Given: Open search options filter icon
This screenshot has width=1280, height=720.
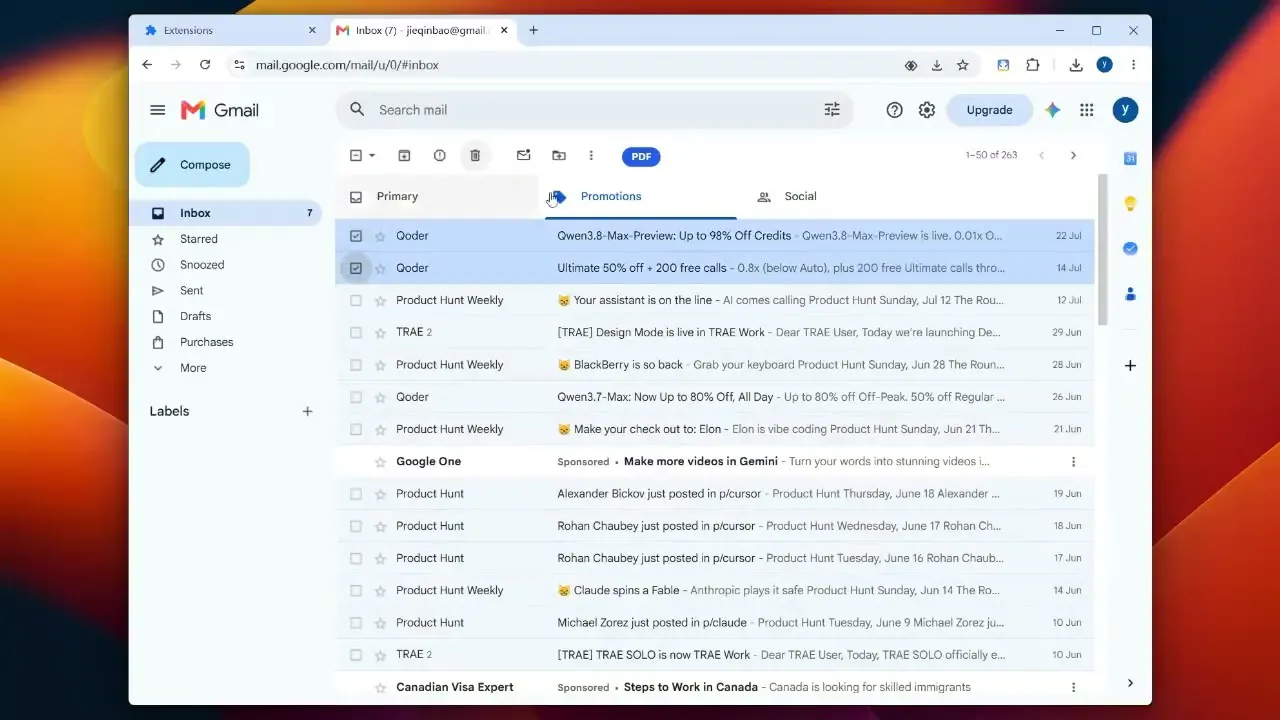Looking at the screenshot, I should click(x=832, y=110).
